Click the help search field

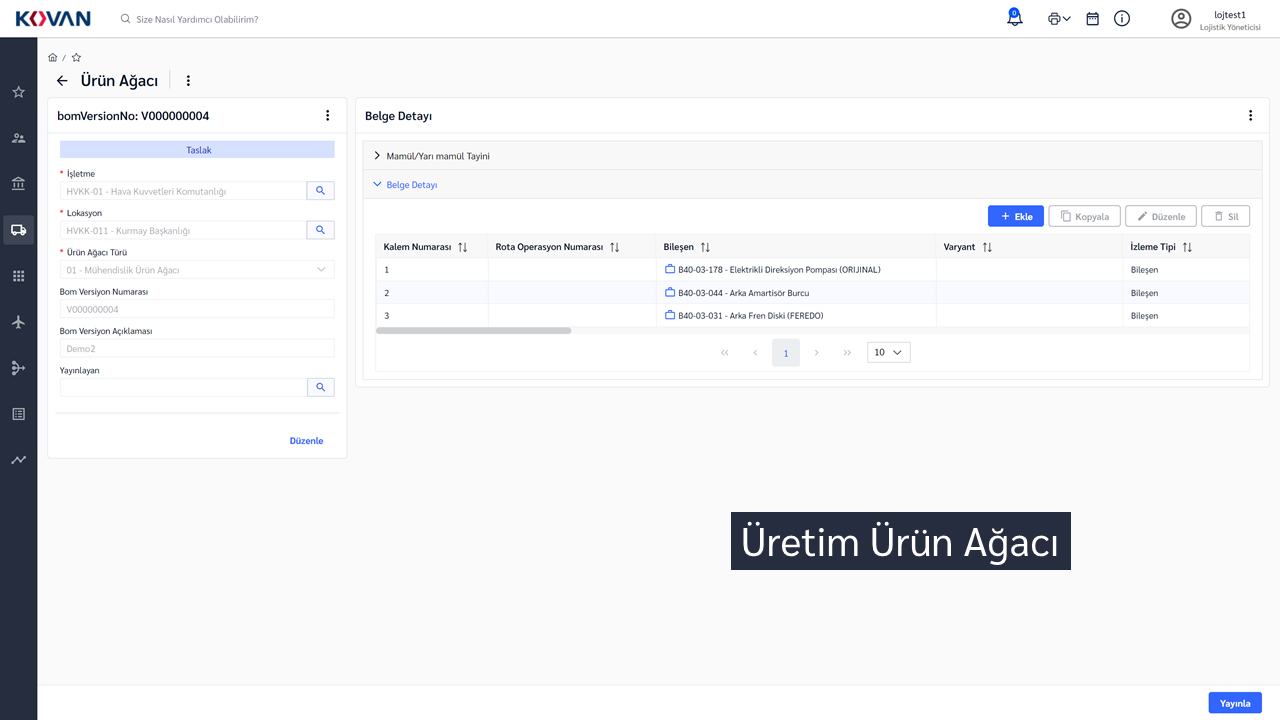coord(198,19)
